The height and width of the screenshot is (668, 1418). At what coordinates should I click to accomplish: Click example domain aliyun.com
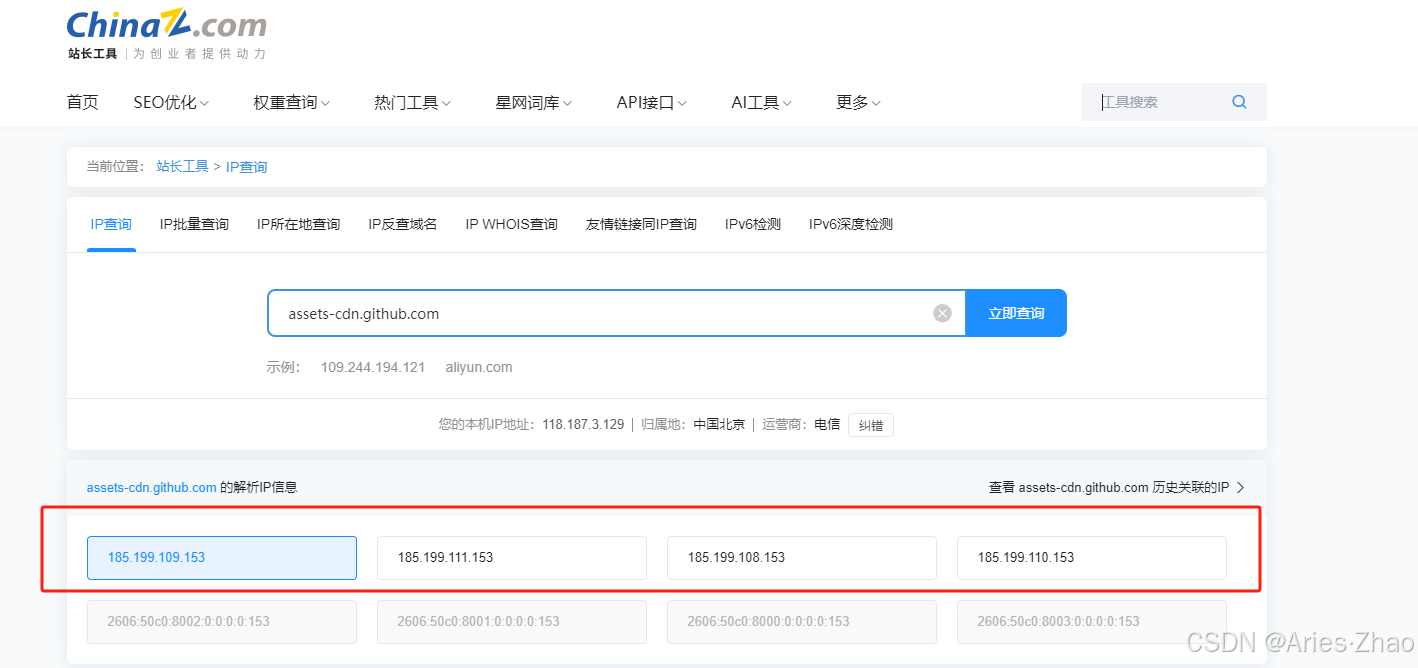pyautogui.click(x=479, y=367)
